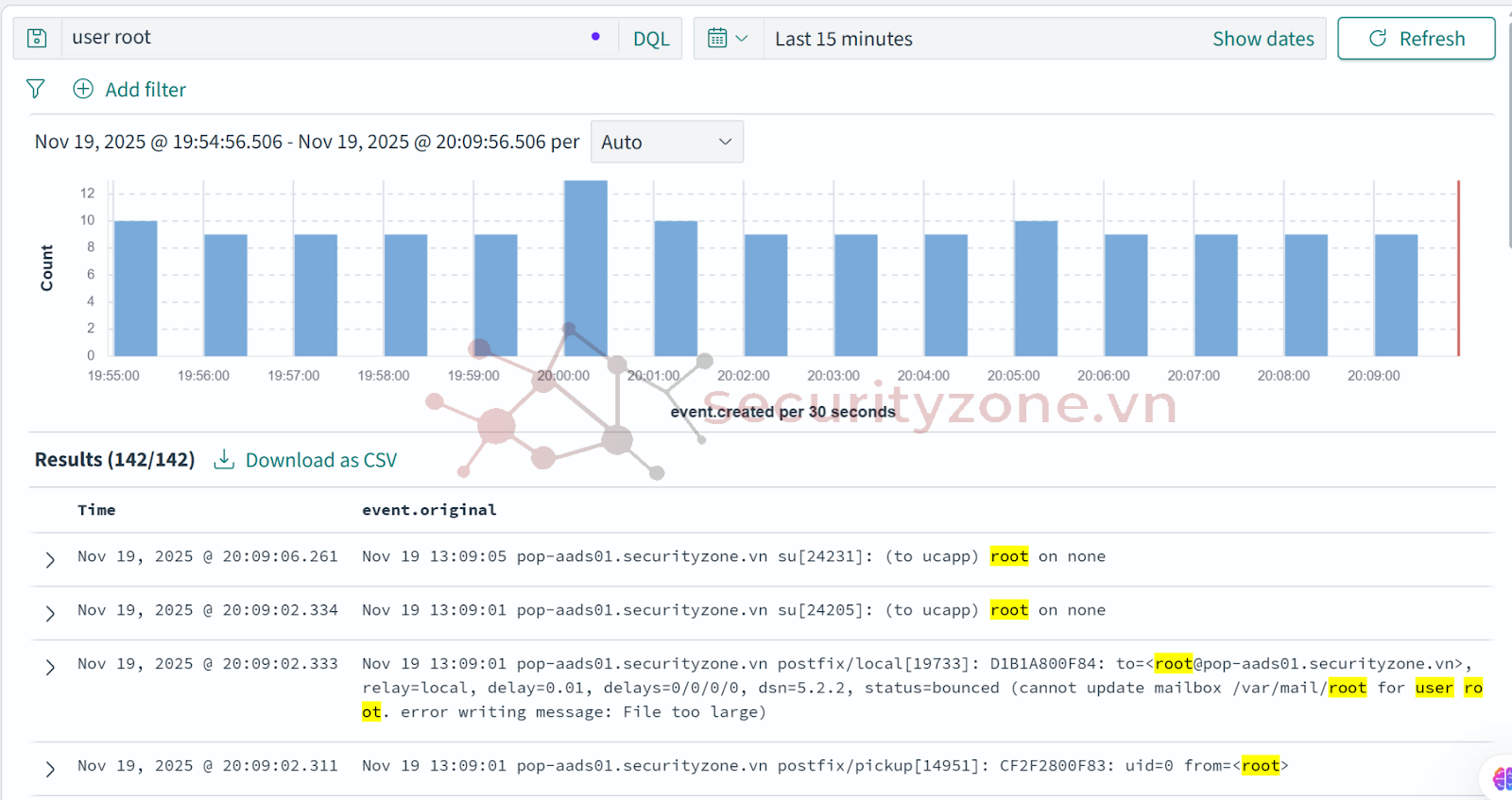This screenshot has height=800, width=1512.
Task: Click the plus icon beside Add filter
Action: pos(83,89)
